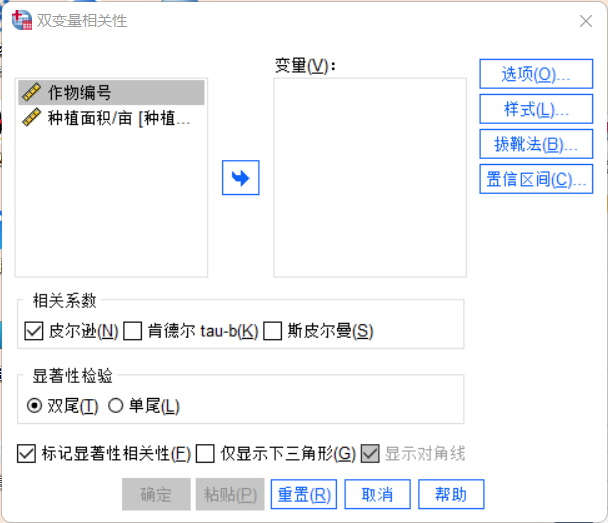Enable 仅显示下三角形(G) checkbox

click(x=205, y=454)
